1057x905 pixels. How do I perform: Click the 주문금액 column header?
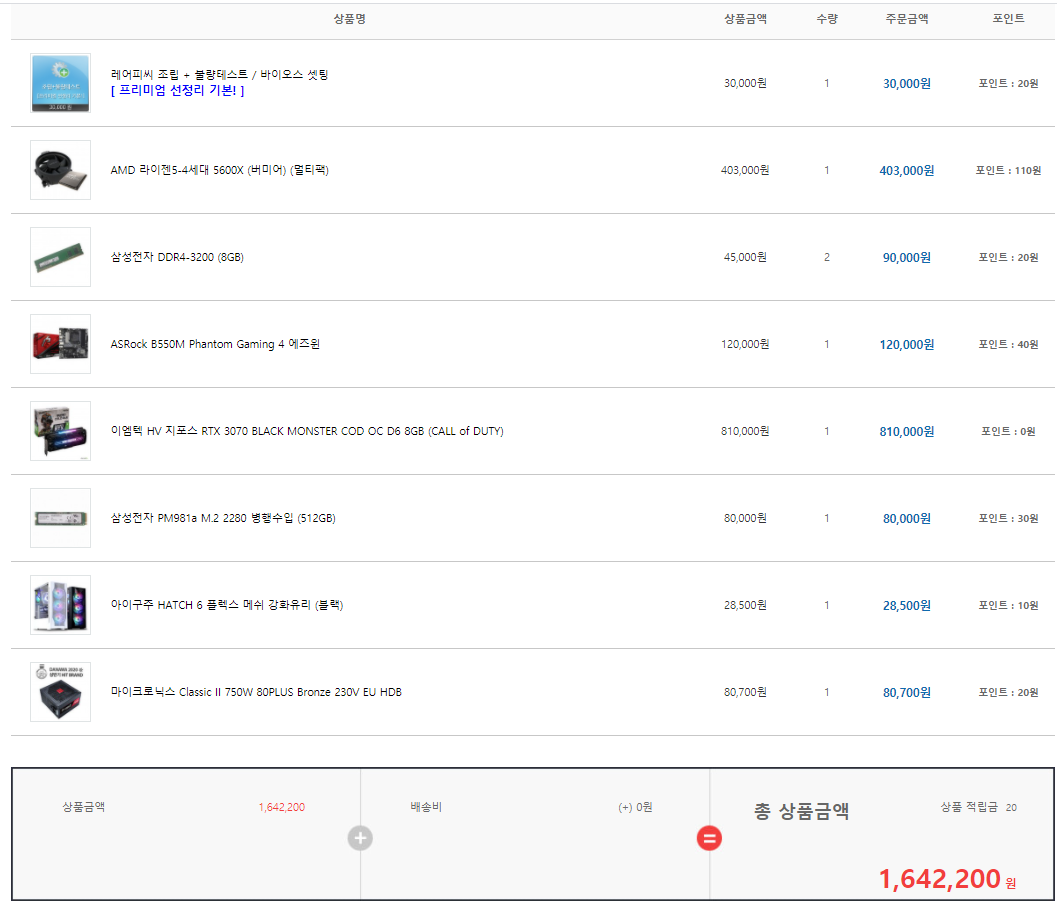[907, 19]
